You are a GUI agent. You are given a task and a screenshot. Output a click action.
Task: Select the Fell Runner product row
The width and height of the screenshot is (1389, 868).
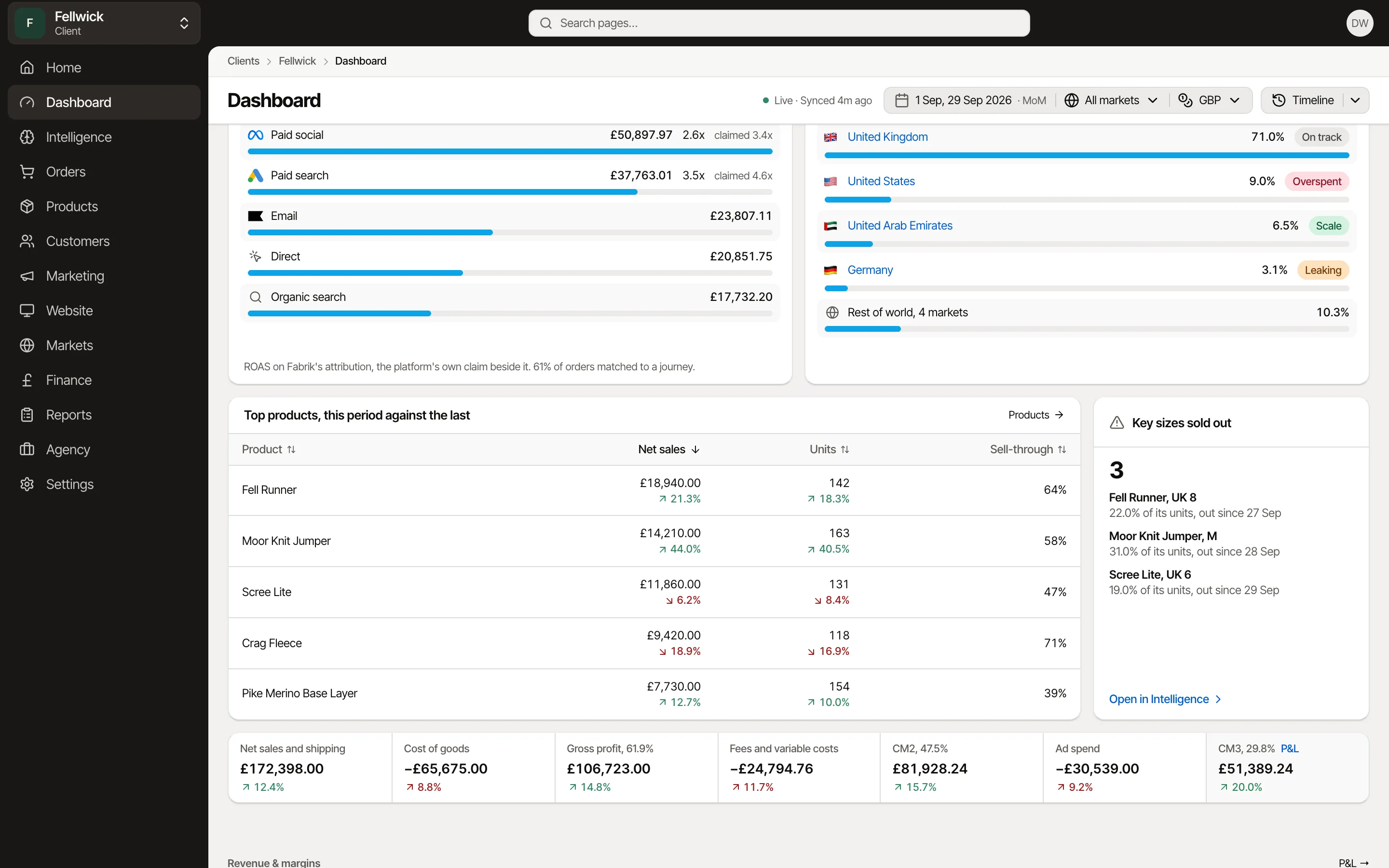pyautogui.click(x=654, y=490)
